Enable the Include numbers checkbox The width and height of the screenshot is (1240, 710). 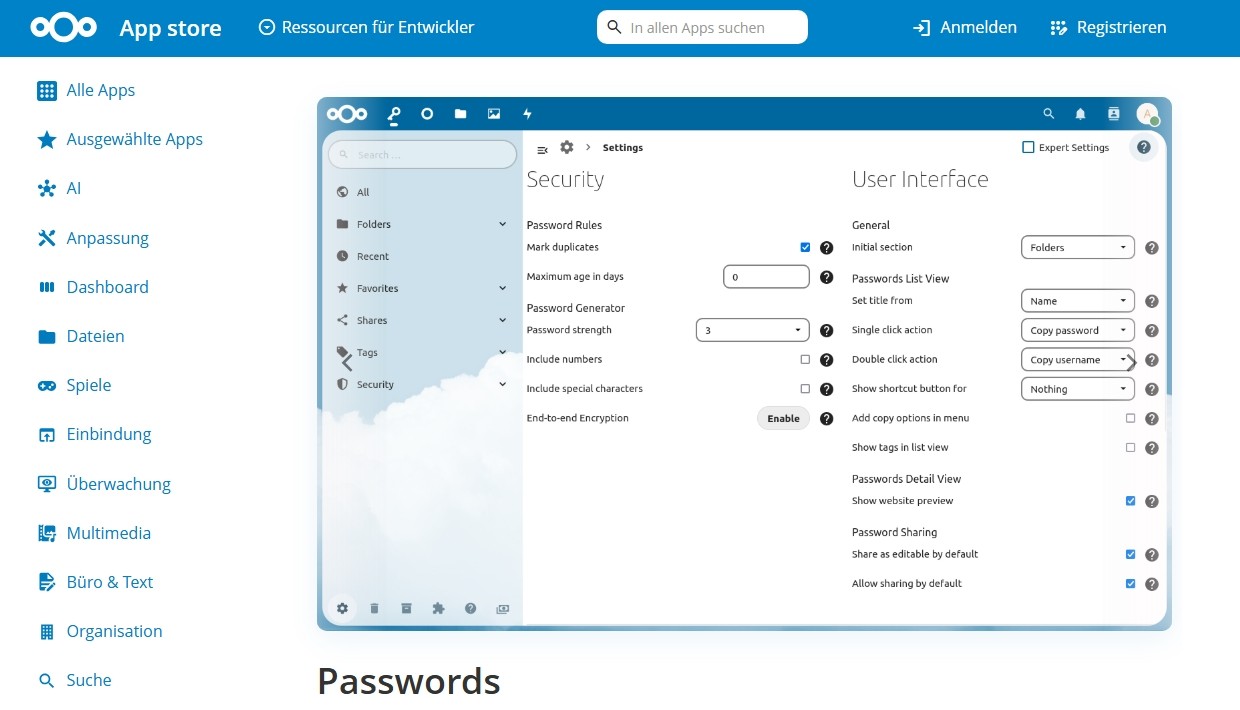click(x=805, y=360)
